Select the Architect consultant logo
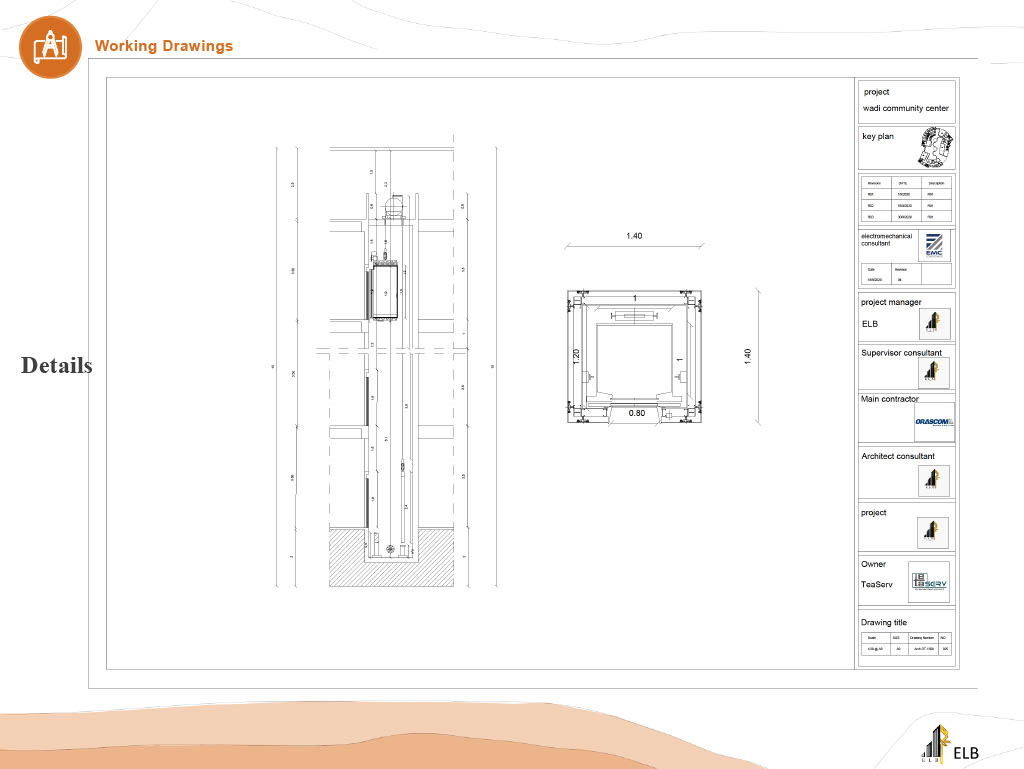Screen dimensions: 1024x769 pos(934,479)
